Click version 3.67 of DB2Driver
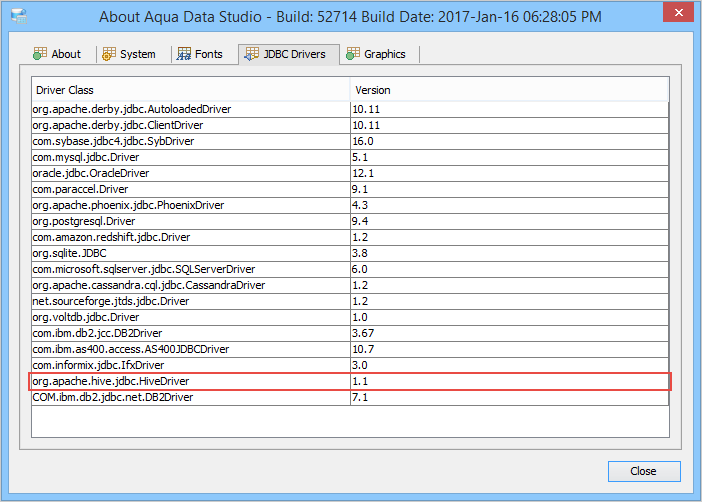 [363, 334]
